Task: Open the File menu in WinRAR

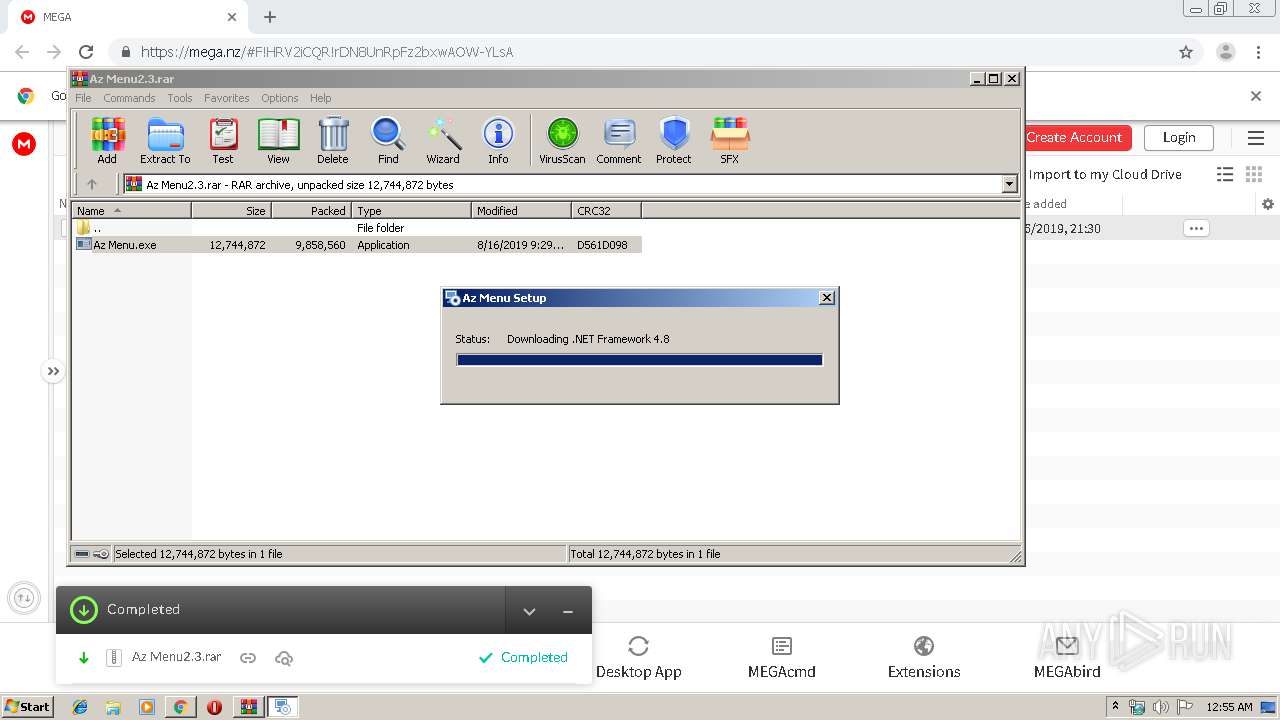Action: point(83,98)
